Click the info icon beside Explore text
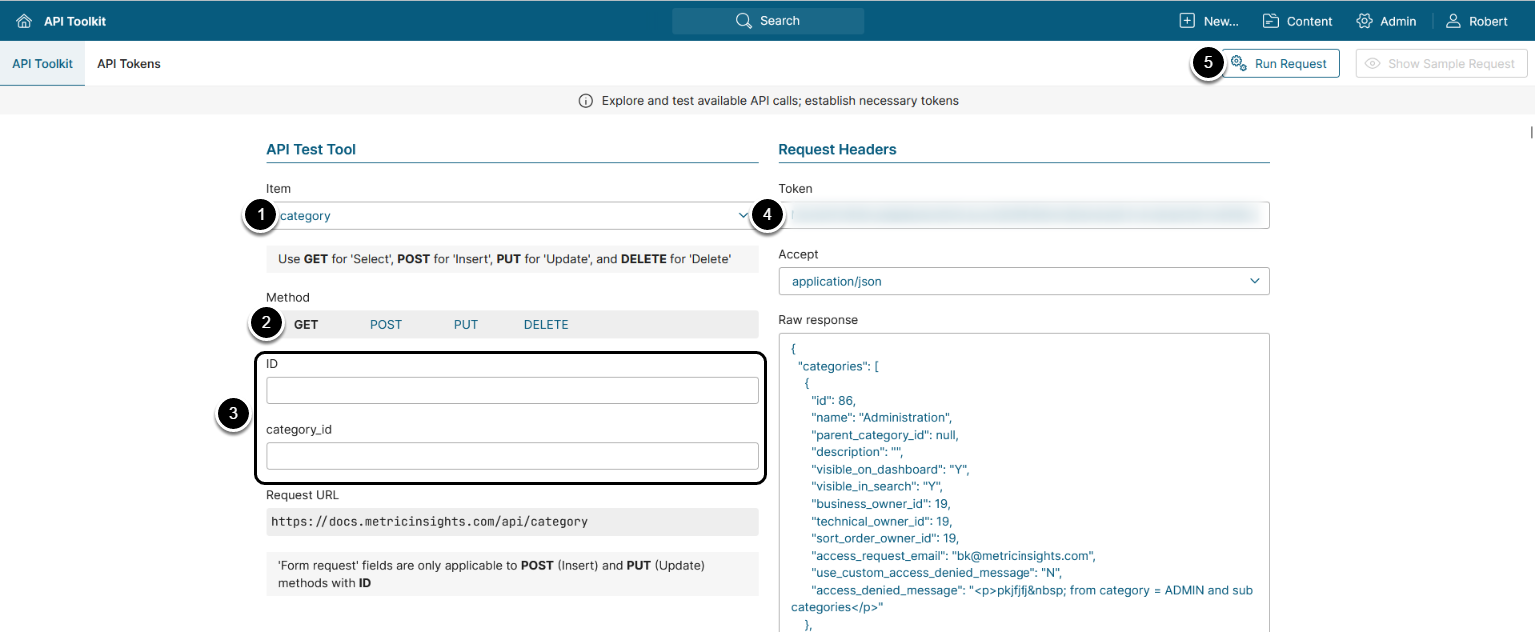1535x632 pixels. tap(586, 101)
